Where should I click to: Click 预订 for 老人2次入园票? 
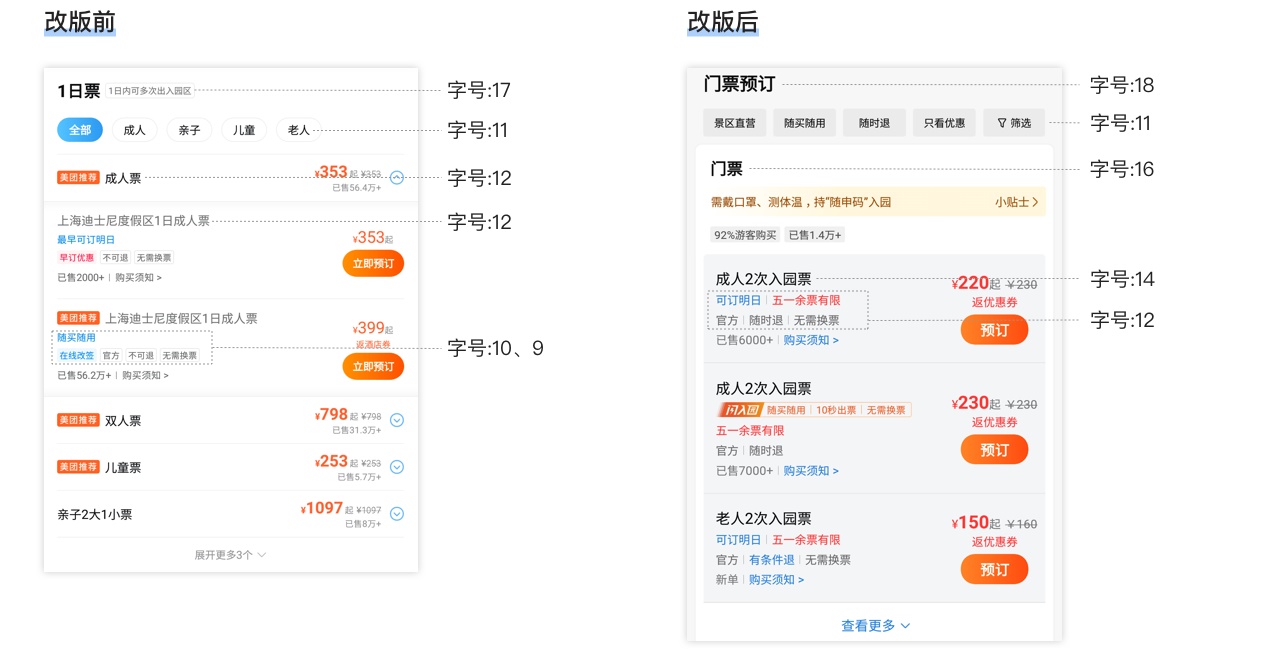pos(994,569)
